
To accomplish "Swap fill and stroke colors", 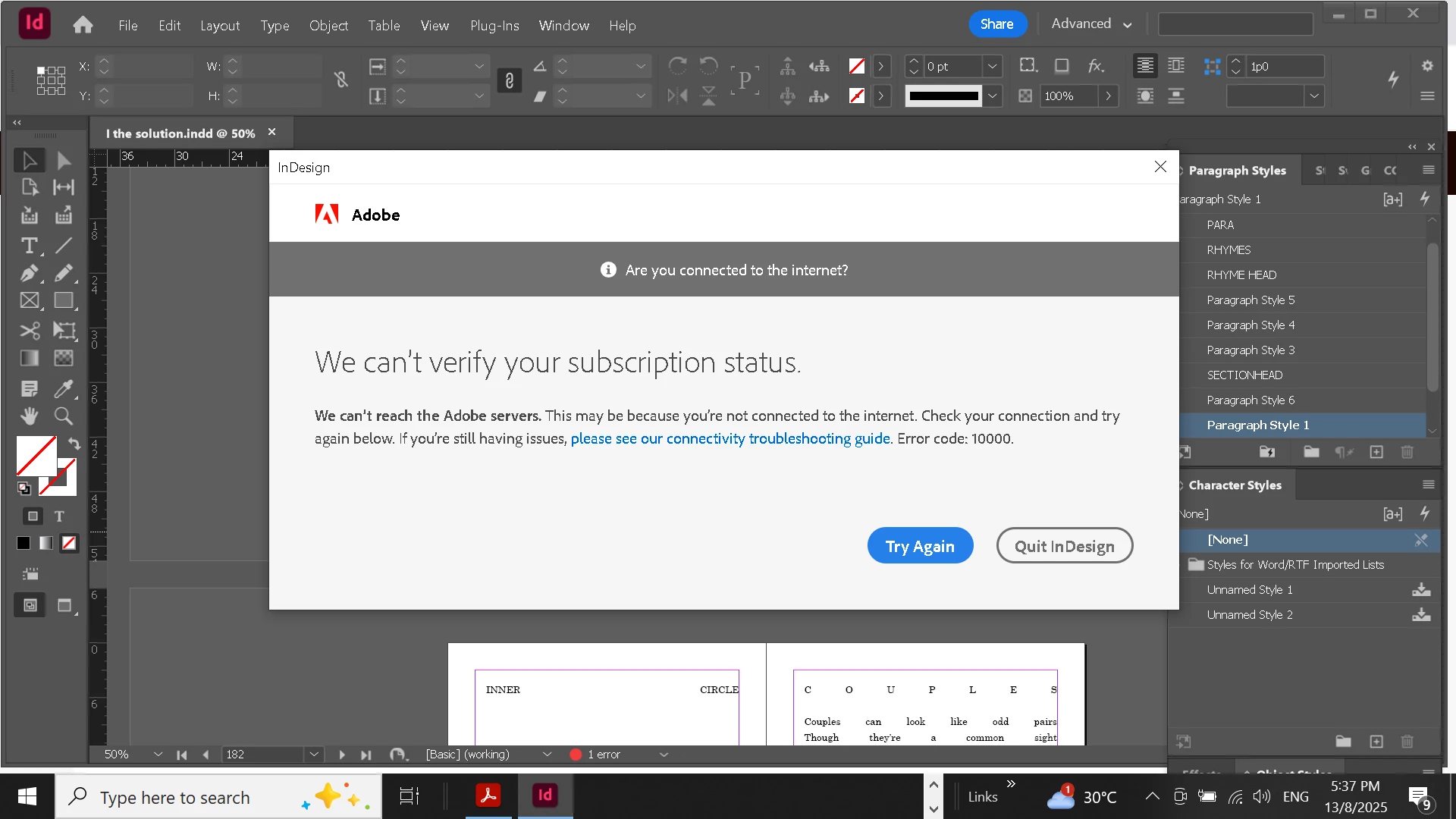I will 74,444.
